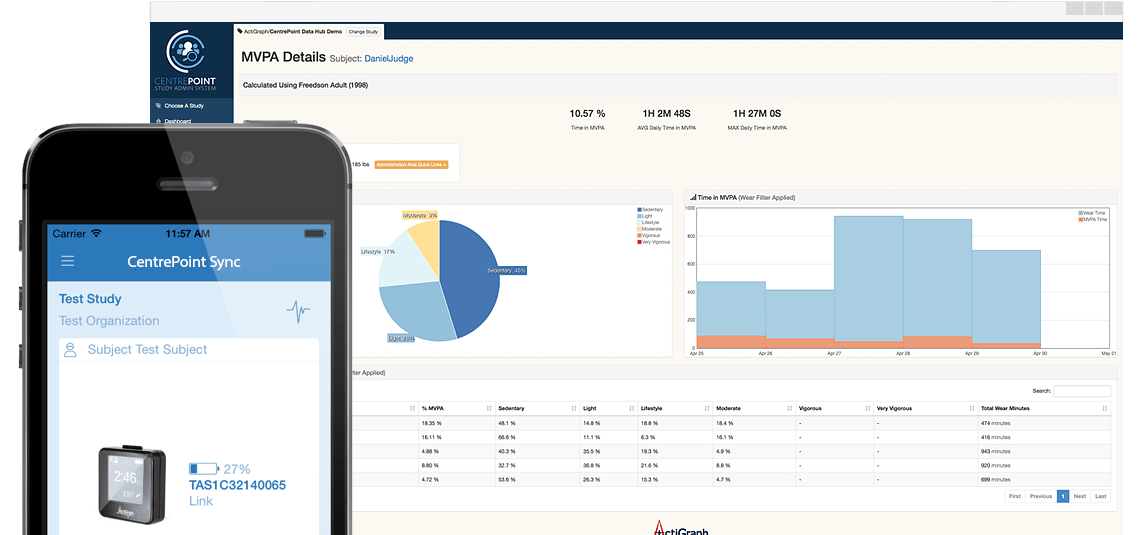Screen dimensions: 1140x535
Task: Toggle the Light legend swatch
Action: coord(639,216)
